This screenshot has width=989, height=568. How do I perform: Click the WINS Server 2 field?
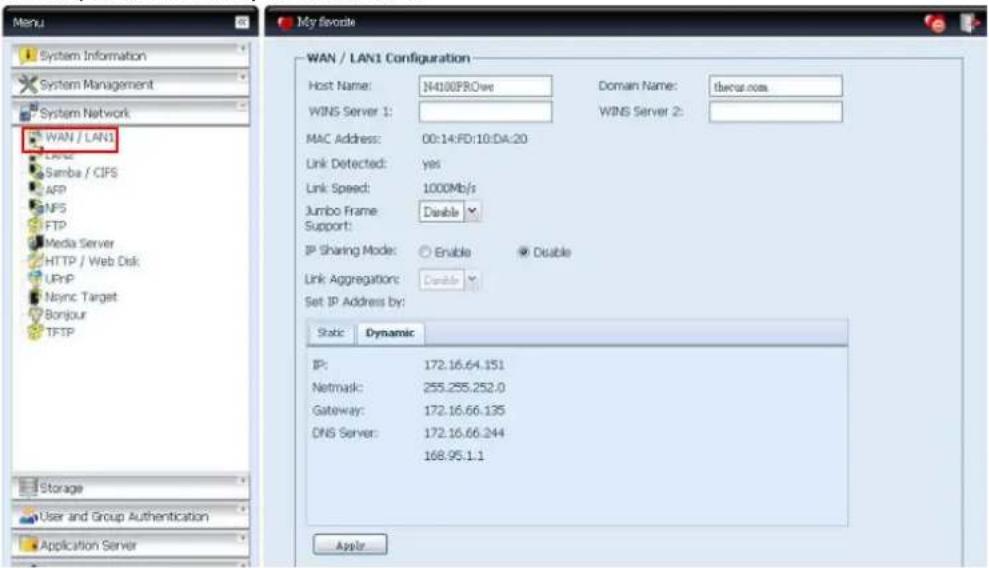[x=775, y=112]
